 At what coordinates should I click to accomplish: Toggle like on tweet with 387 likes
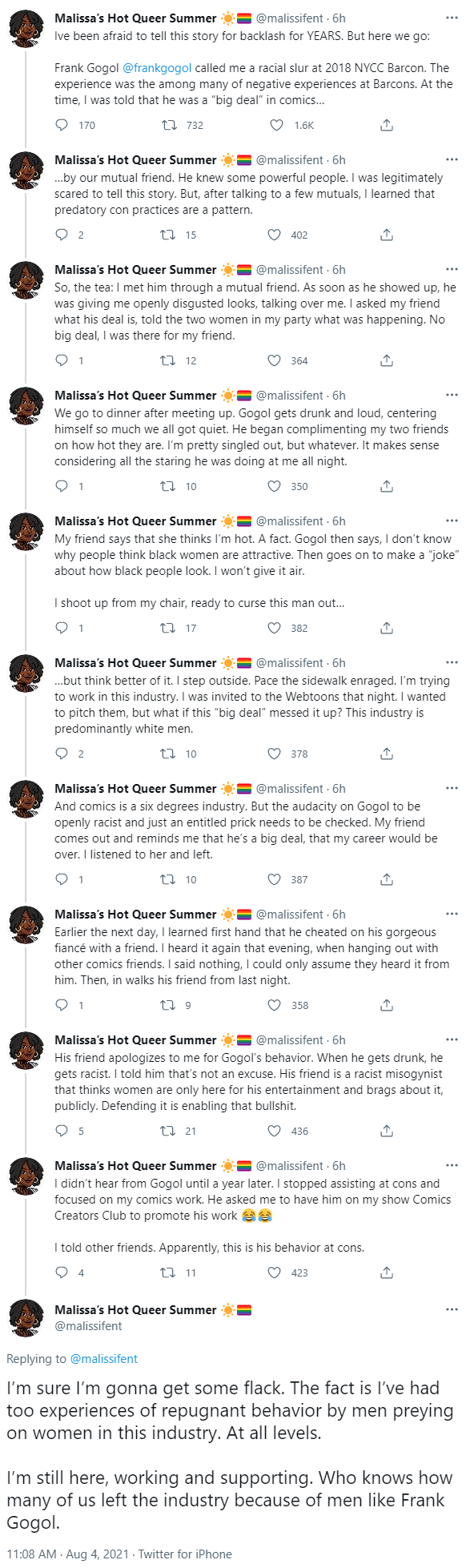[275, 879]
